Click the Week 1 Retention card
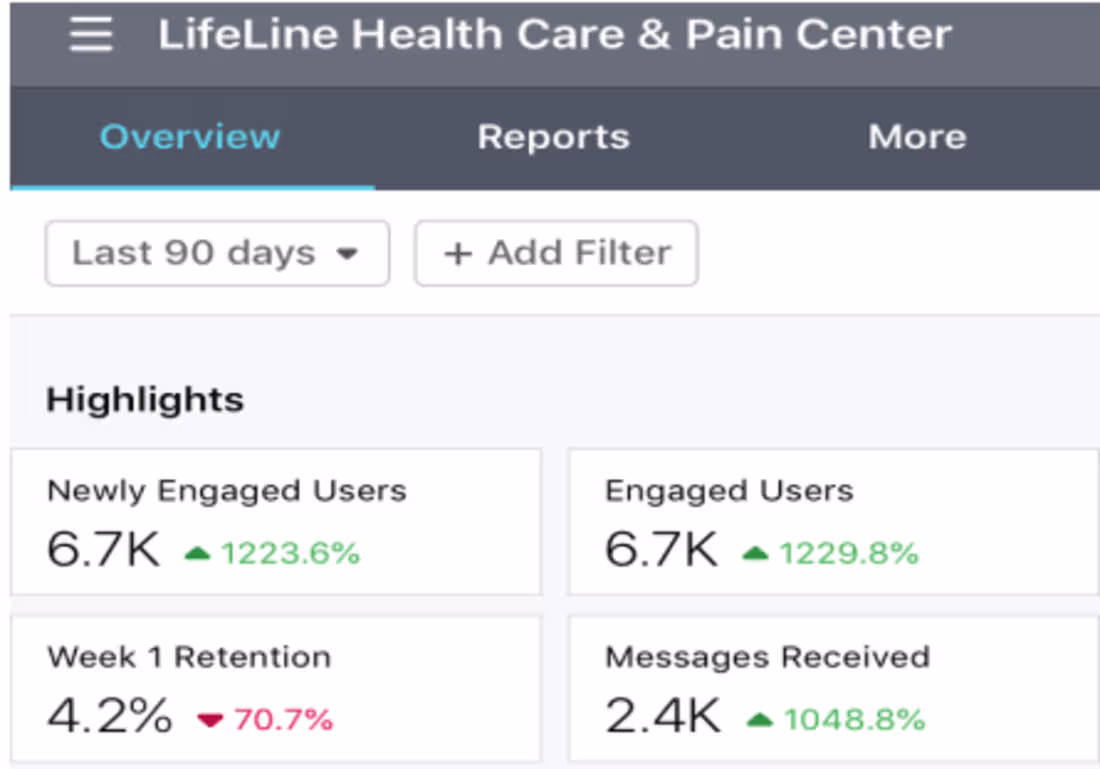Screen dimensions: 1100x769 [276, 688]
